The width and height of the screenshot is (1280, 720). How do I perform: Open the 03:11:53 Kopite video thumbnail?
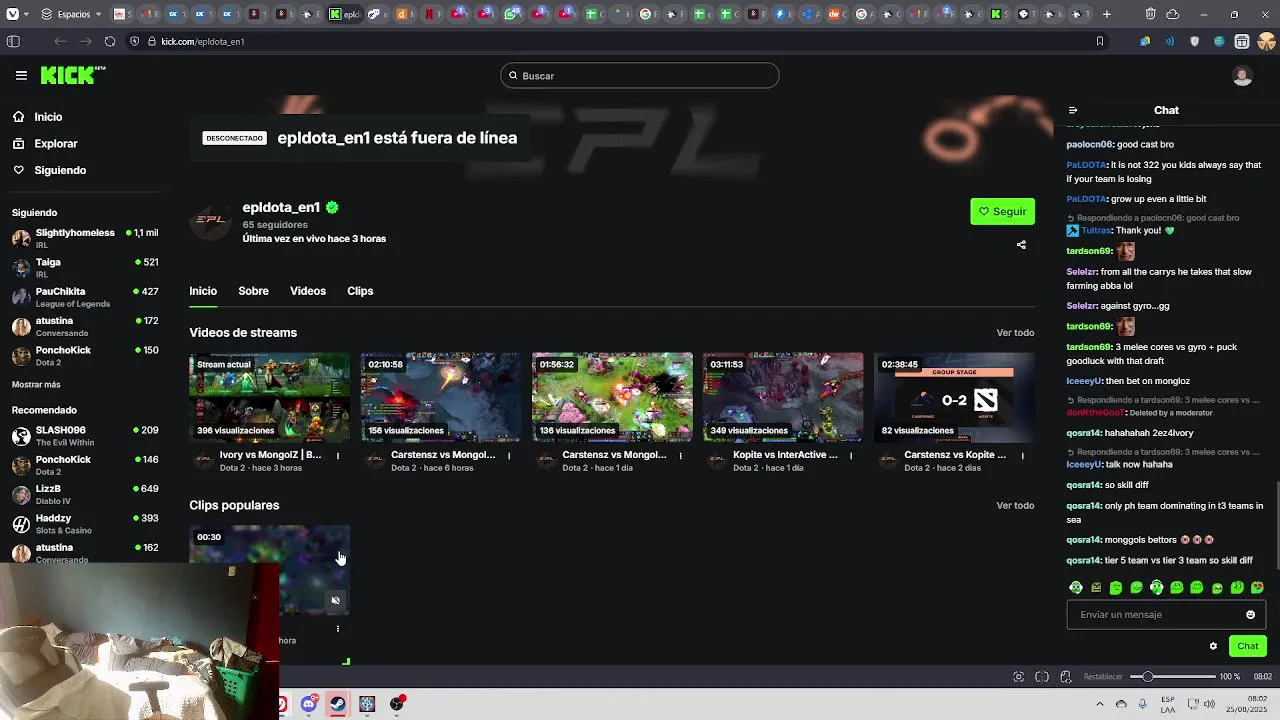(x=783, y=397)
